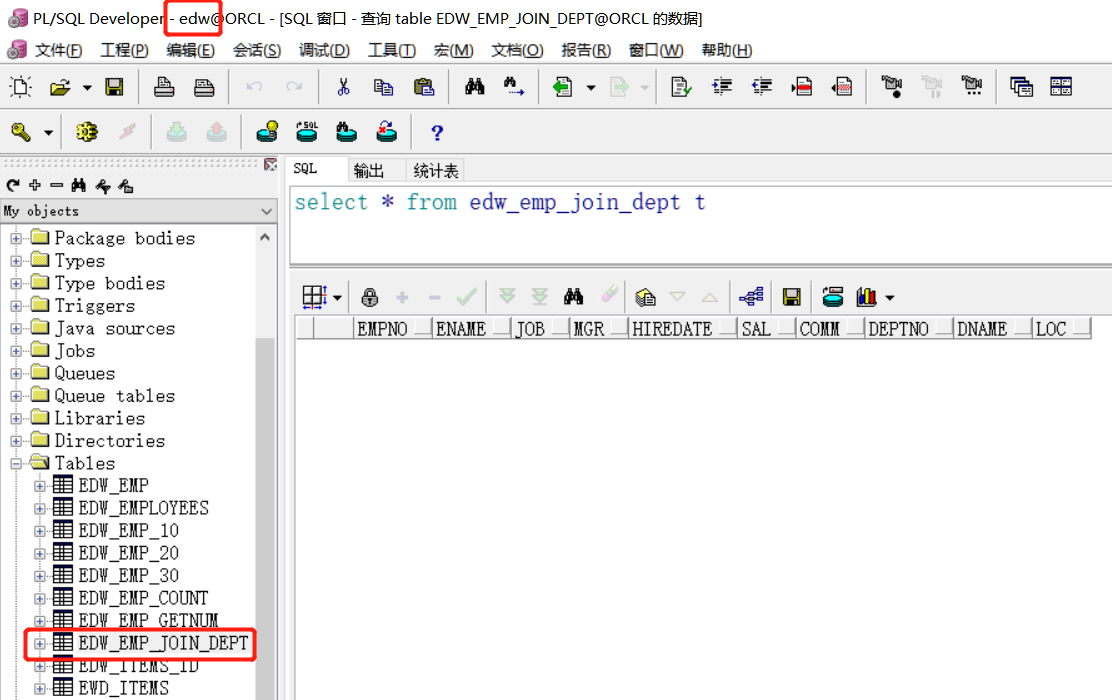Image resolution: width=1112 pixels, height=700 pixels.
Task: Click the Log on key icon
Action: (21, 132)
